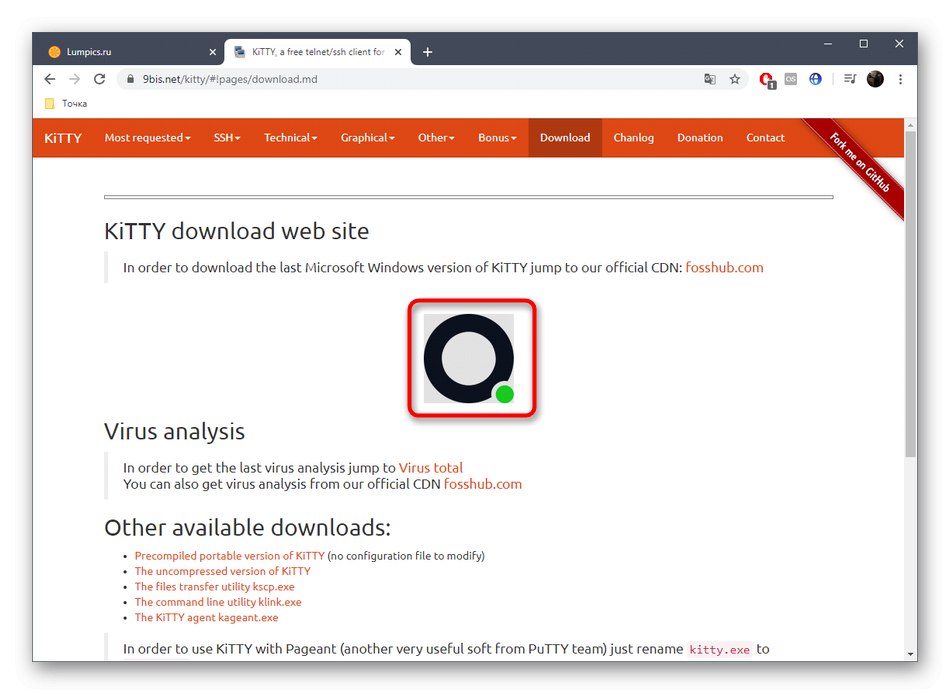Maximize the browser window

coord(863,44)
